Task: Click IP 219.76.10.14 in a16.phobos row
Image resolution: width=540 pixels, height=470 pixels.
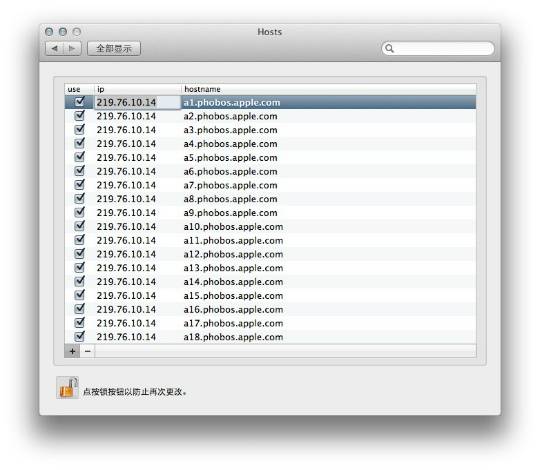Action: point(126,310)
